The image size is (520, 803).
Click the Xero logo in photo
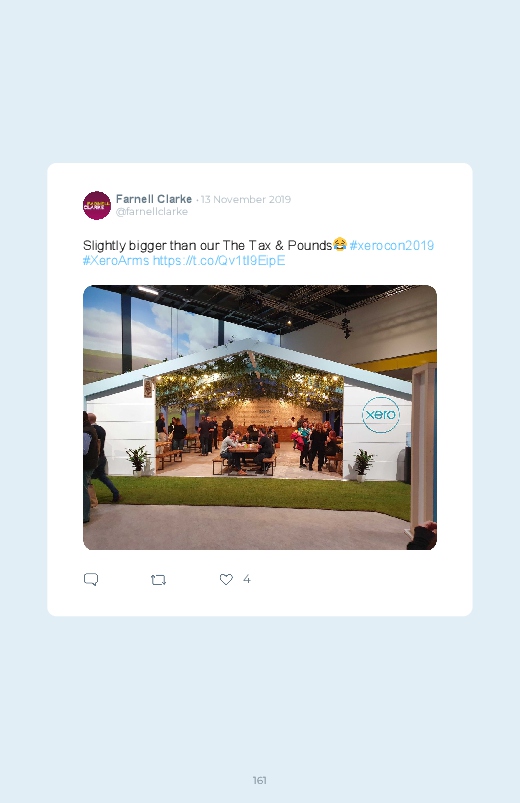tap(381, 414)
